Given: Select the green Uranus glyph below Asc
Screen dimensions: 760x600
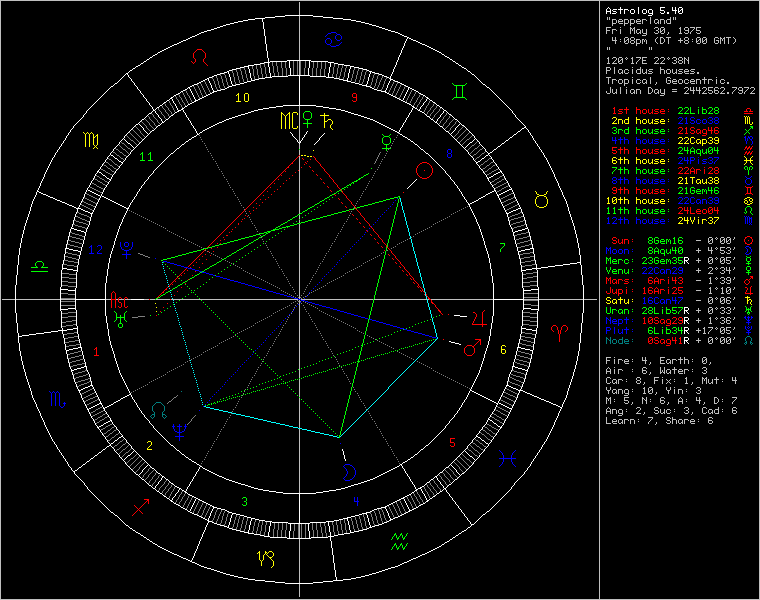Looking at the screenshot, I should pos(120,319).
